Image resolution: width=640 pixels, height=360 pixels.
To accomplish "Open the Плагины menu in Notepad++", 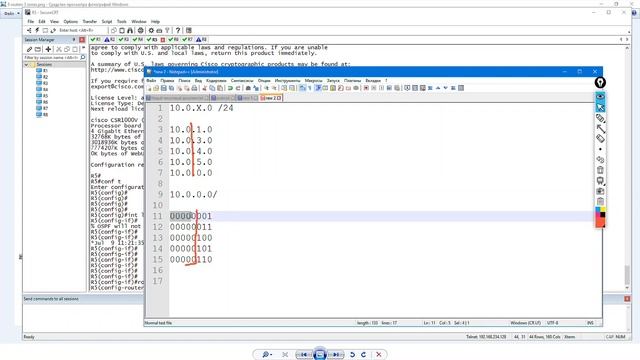I will pyautogui.click(x=352, y=80).
